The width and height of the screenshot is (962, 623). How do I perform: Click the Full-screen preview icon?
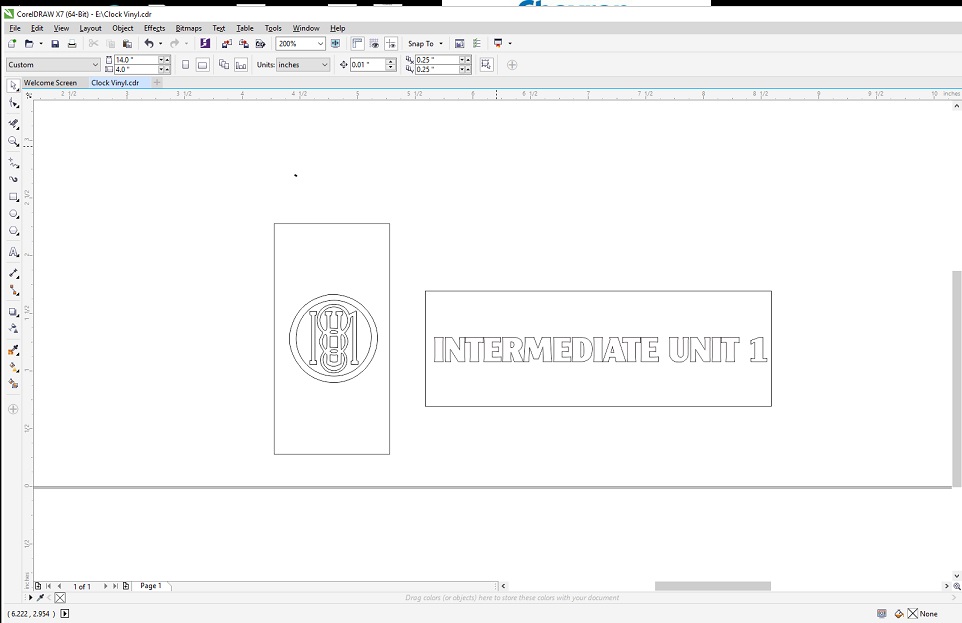point(335,44)
